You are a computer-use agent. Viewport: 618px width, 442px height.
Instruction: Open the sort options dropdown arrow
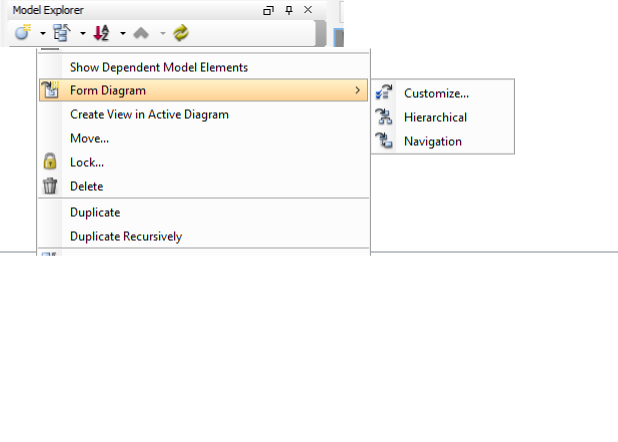(123, 34)
